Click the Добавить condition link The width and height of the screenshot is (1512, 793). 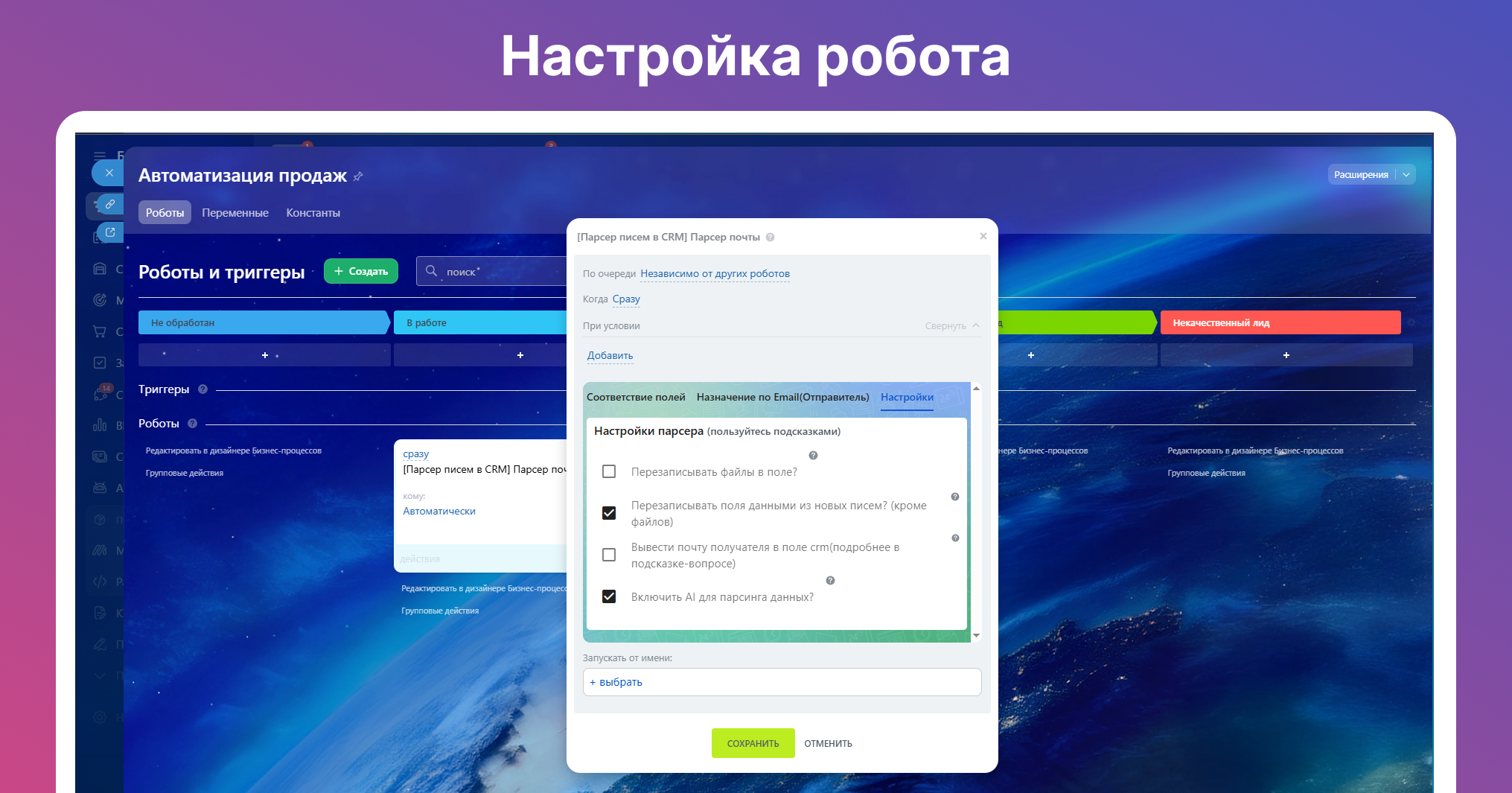click(x=610, y=356)
